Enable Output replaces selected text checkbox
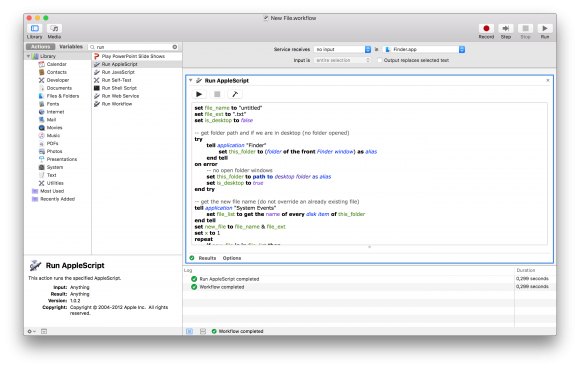 click(x=379, y=60)
